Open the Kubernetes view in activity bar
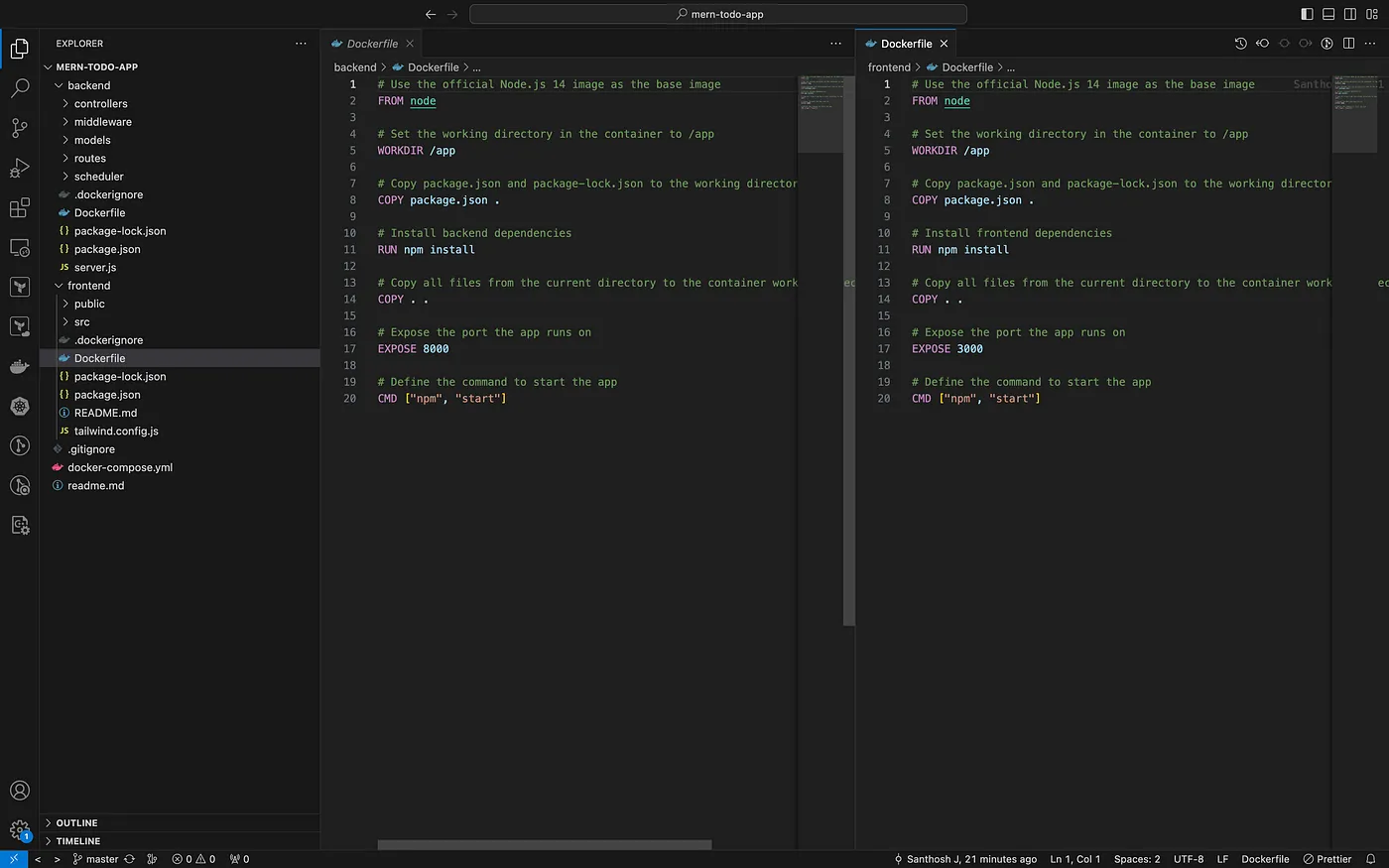Viewport: 1389px width, 868px height. click(x=19, y=406)
